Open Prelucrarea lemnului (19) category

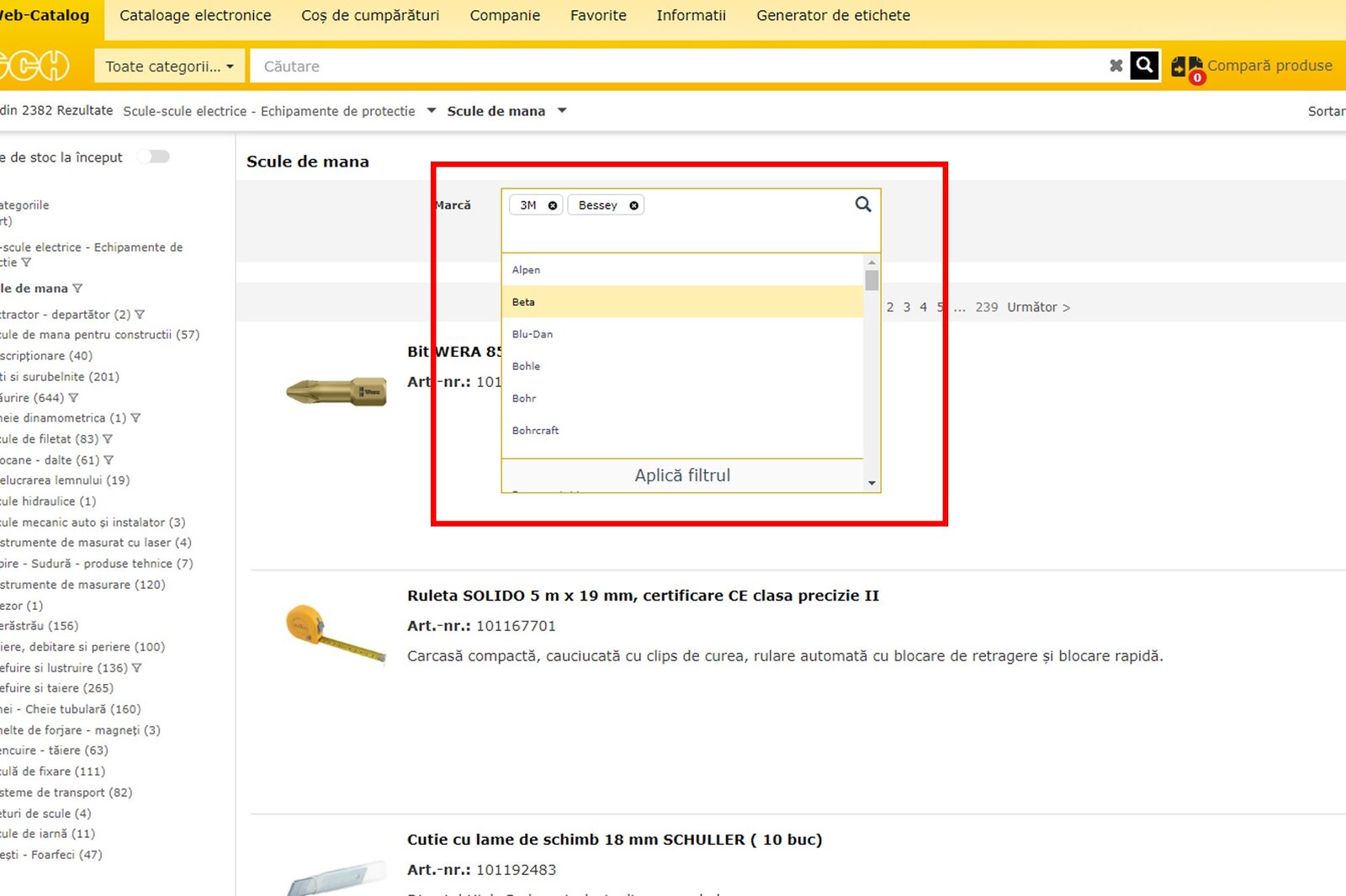65,480
